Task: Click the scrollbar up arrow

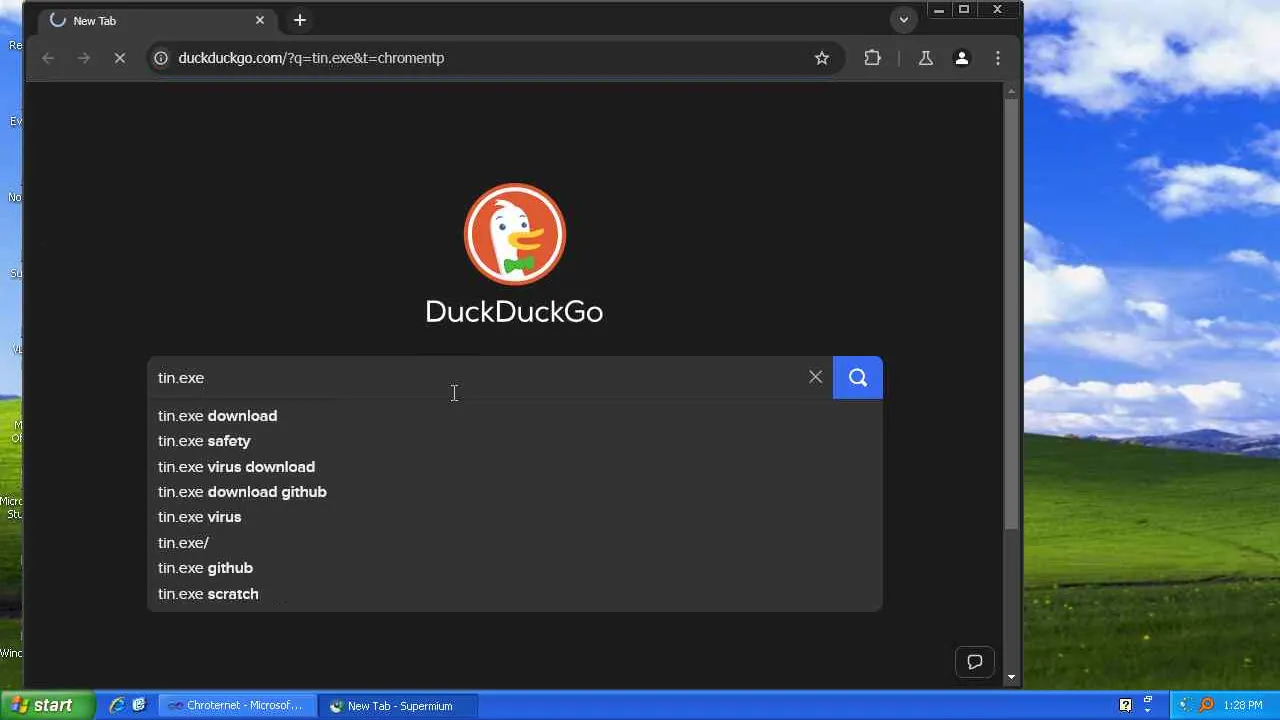Action: [1011, 91]
